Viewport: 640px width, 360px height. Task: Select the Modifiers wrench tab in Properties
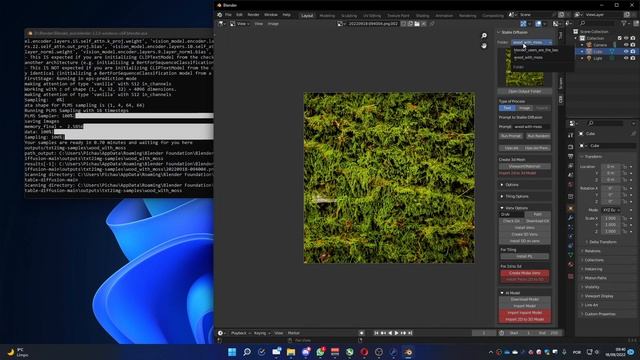click(x=571, y=218)
